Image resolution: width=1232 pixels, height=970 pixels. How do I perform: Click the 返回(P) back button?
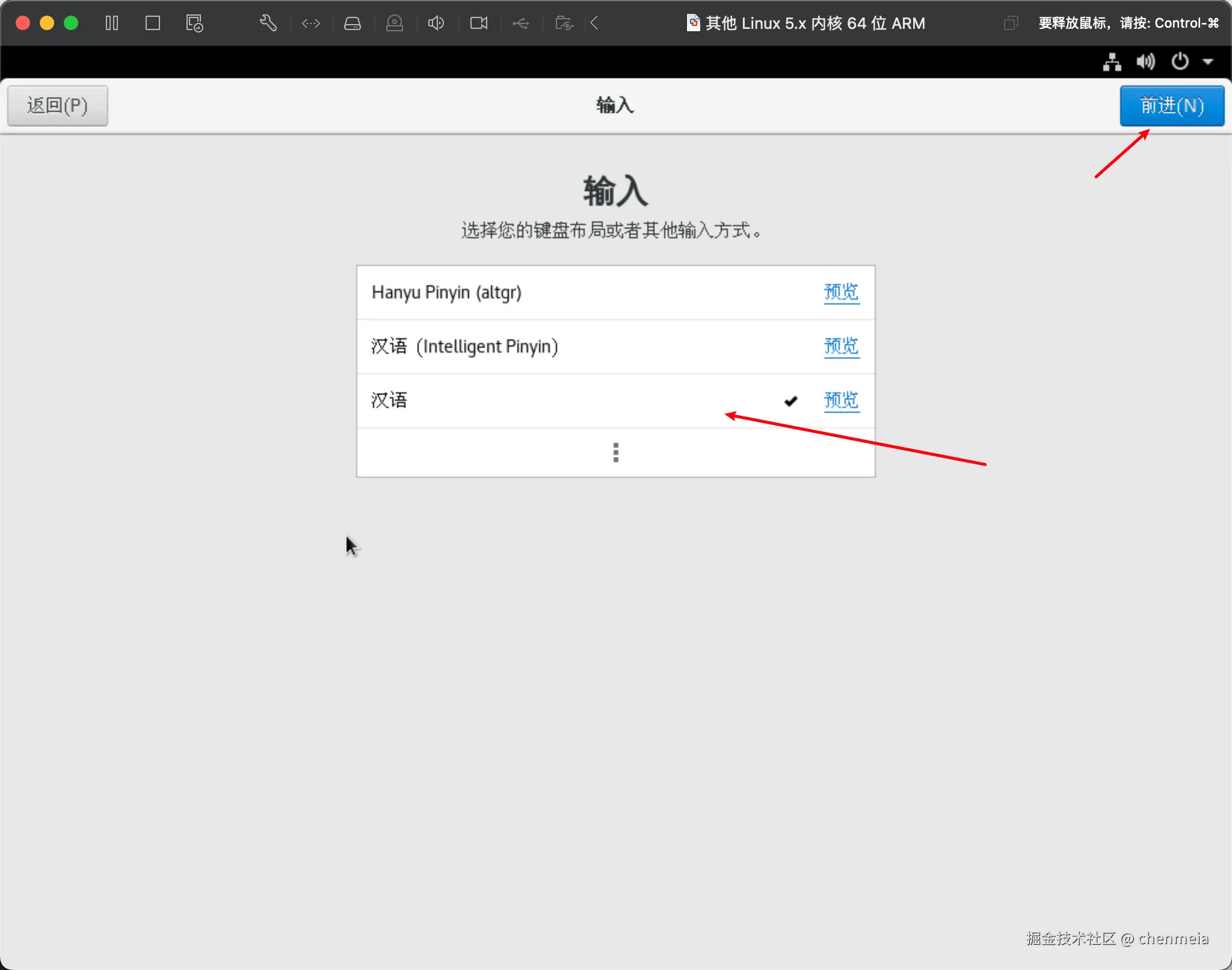58,106
